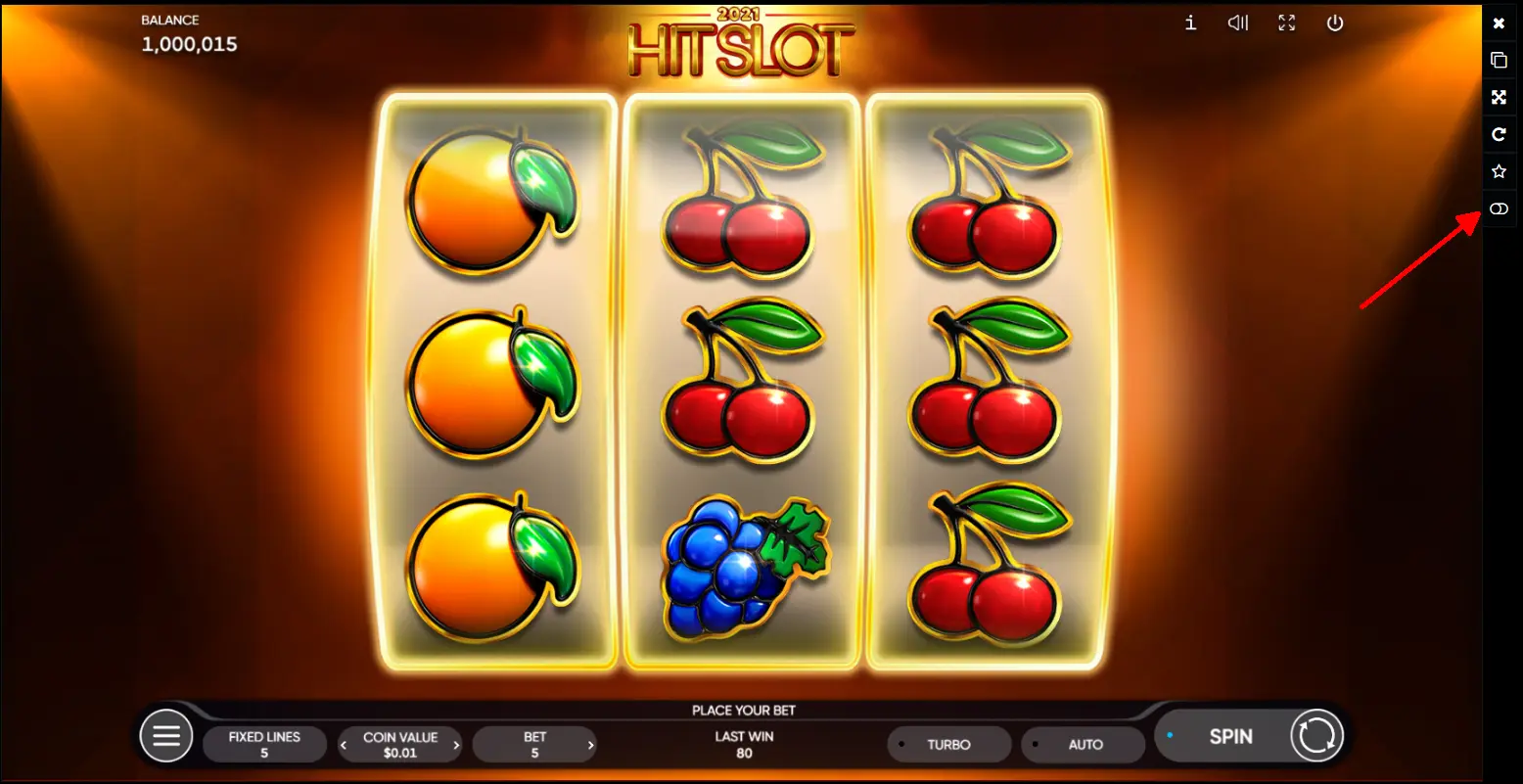Add game to favorites star icon
This screenshot has width=1523, height=784.
coord(1499,171)
